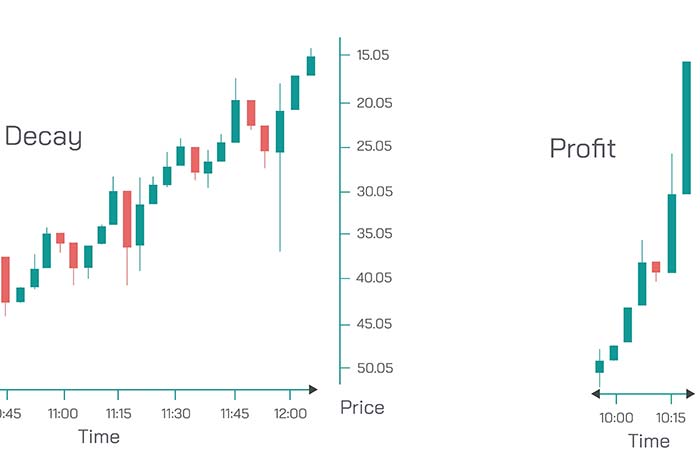Jump to the 12:00 time marker

pyautogui.click(x=291, y=413)
